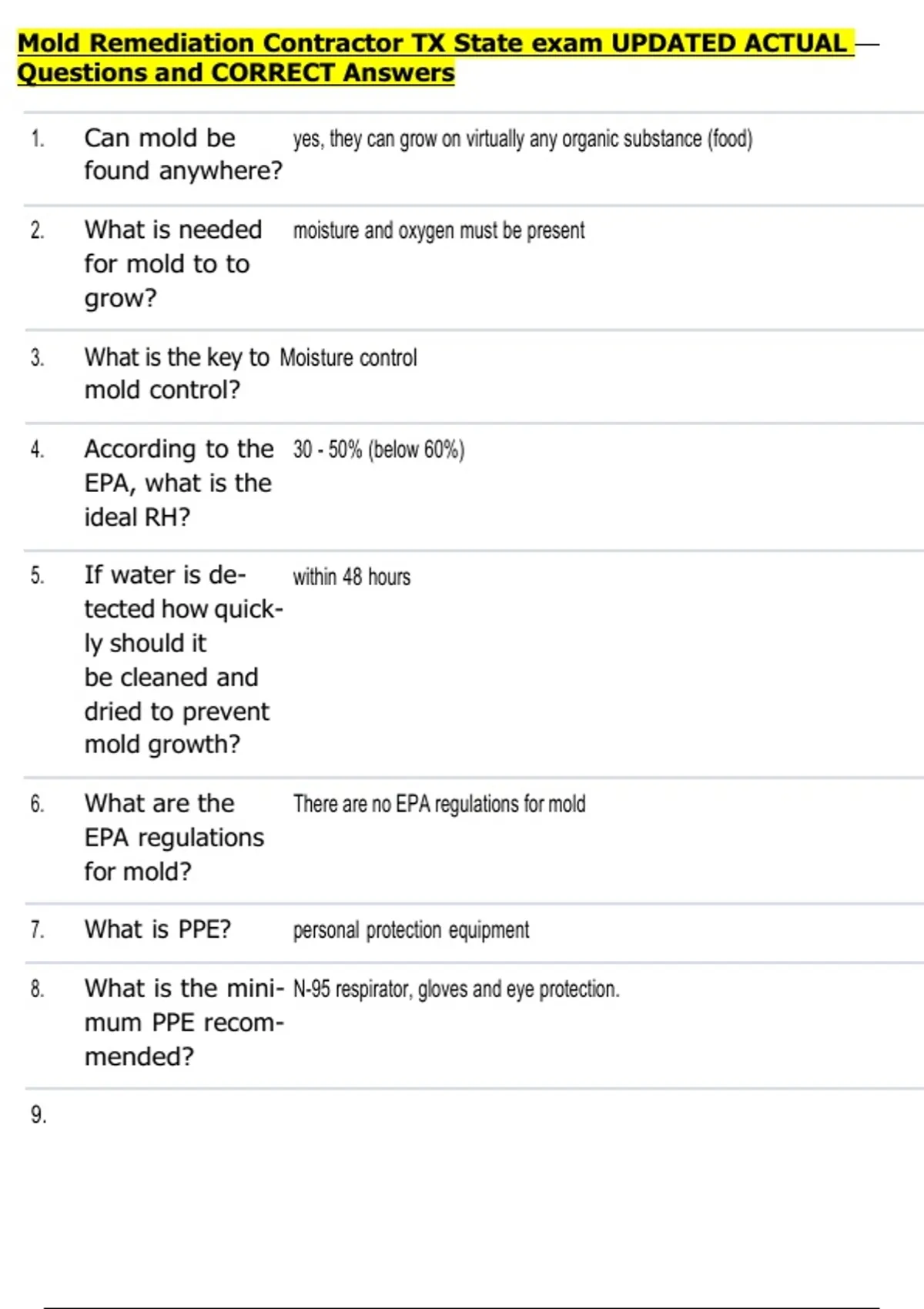Click the answer about organic substance (food)
Screen dimensions: 924x1309
pos(522,139)
